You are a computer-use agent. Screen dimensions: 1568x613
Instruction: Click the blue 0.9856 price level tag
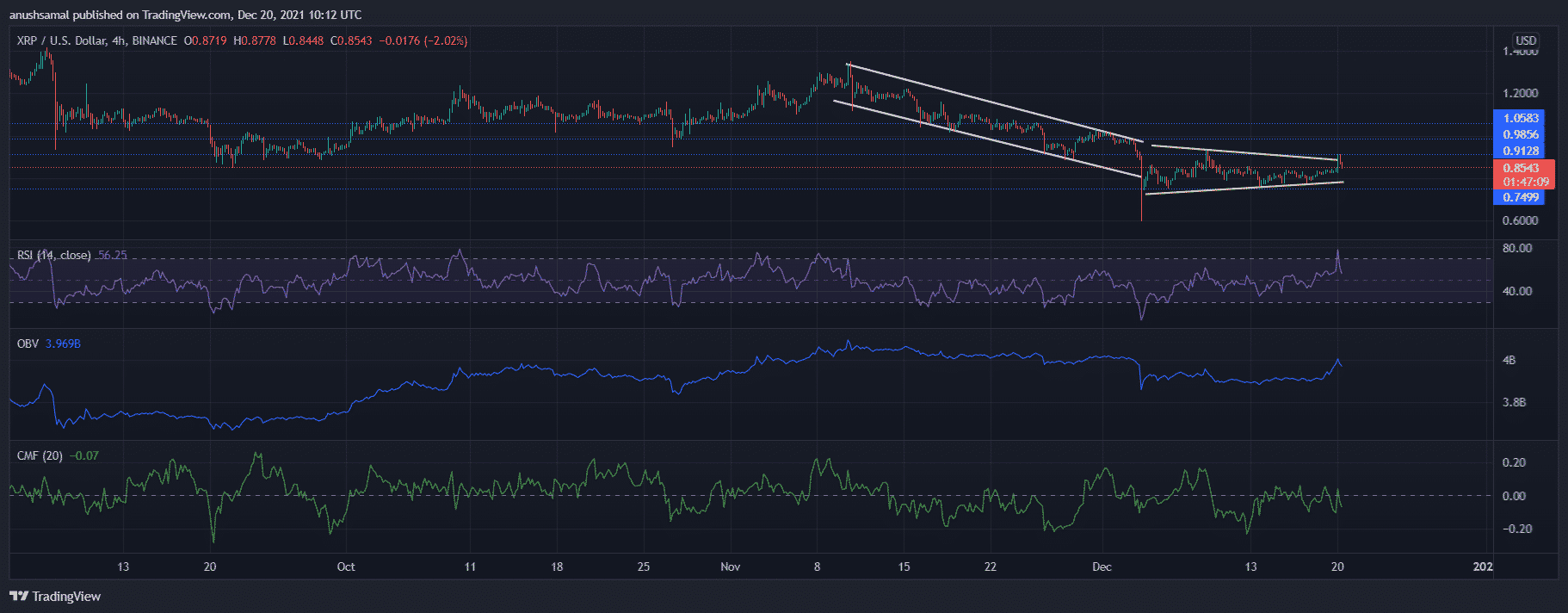pos(1520,134)
